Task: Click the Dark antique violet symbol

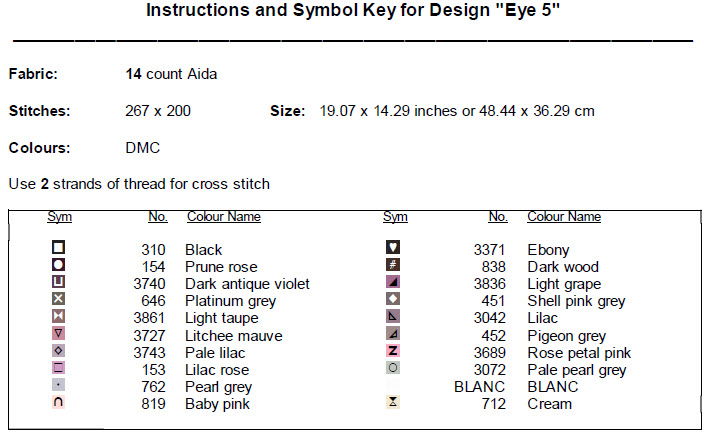Action: click(58, 282)
